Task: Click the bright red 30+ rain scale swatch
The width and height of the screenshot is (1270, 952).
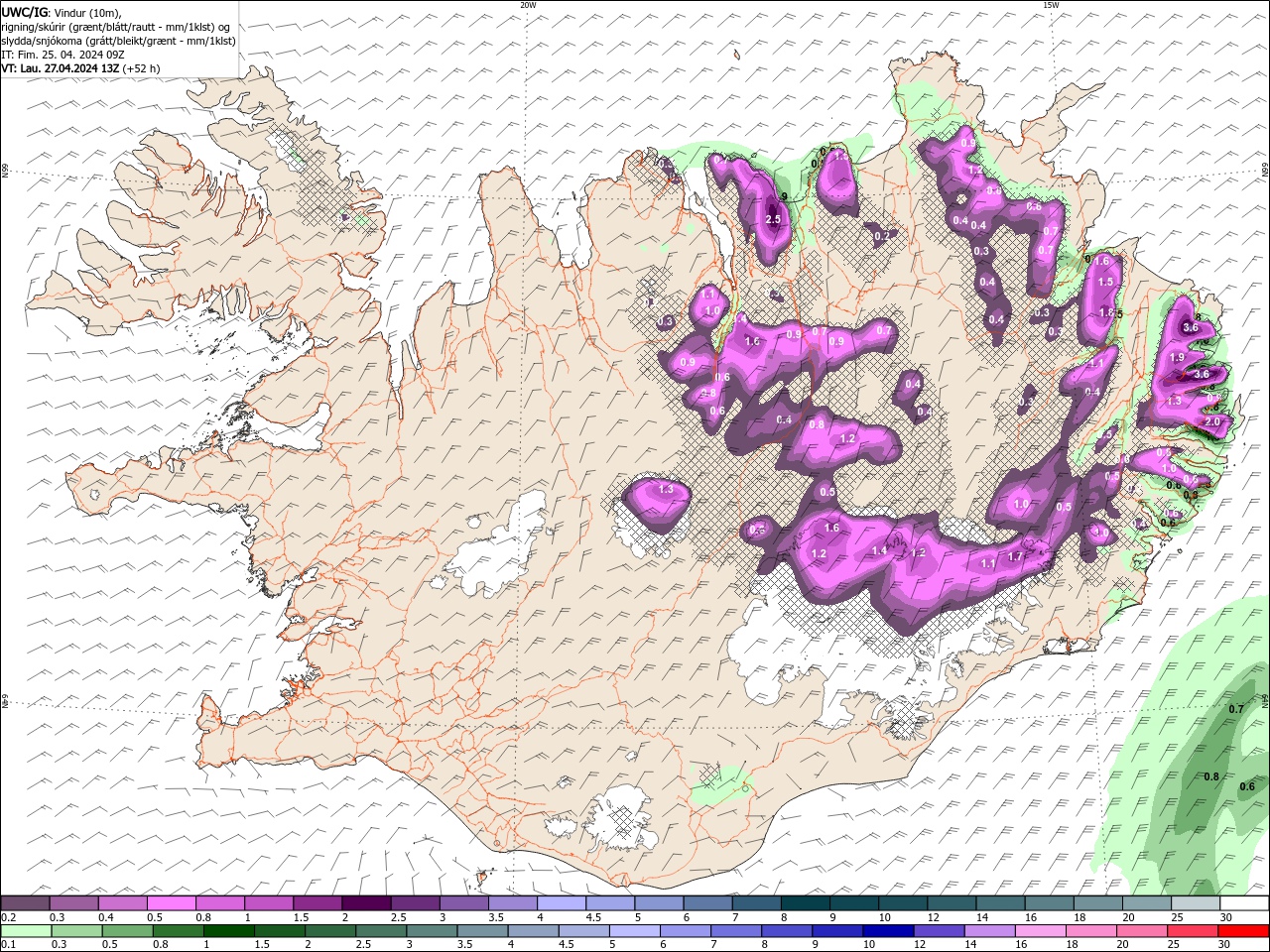Action: (1244, 931)
